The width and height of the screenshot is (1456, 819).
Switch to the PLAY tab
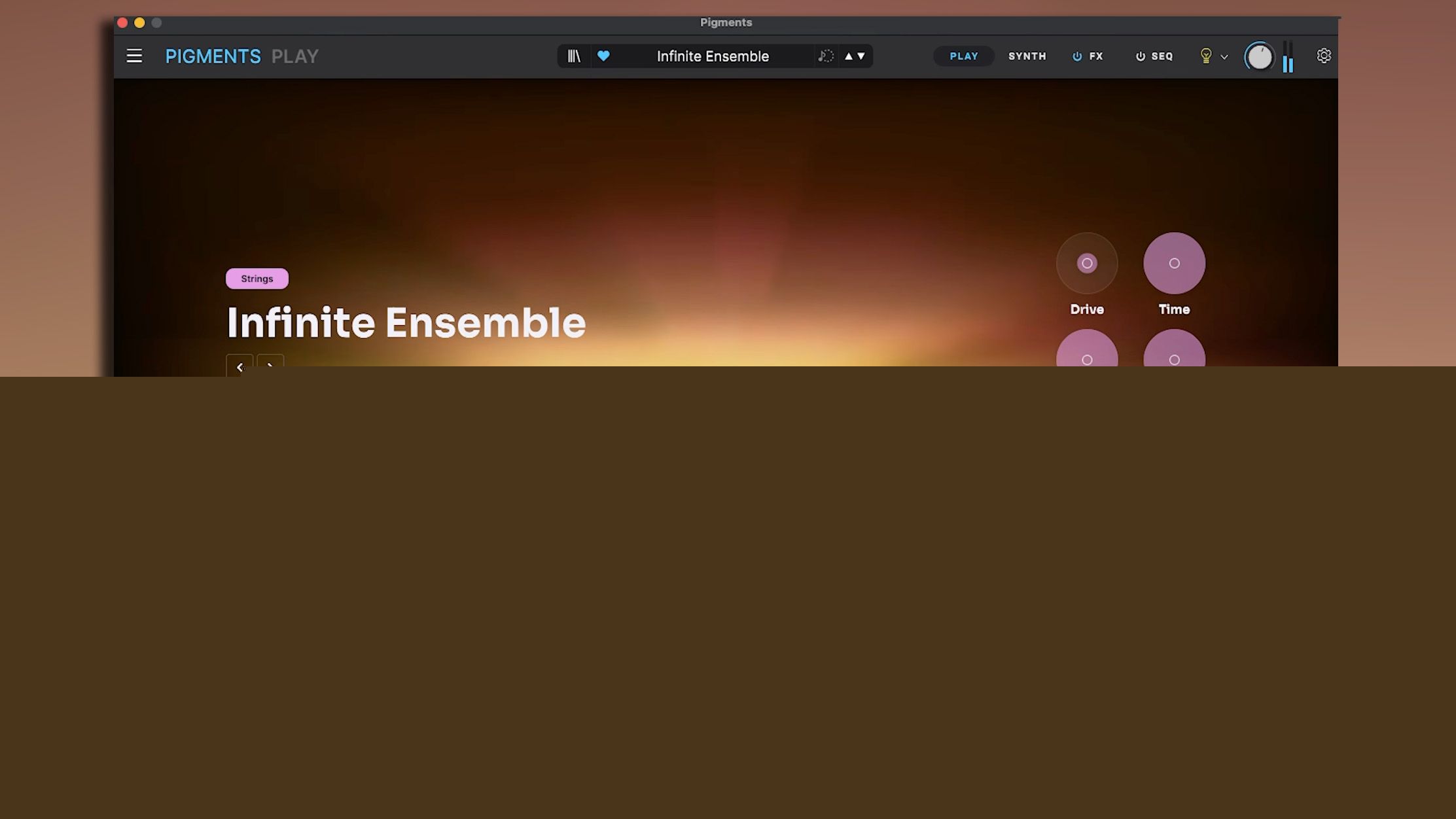[964, 56]
